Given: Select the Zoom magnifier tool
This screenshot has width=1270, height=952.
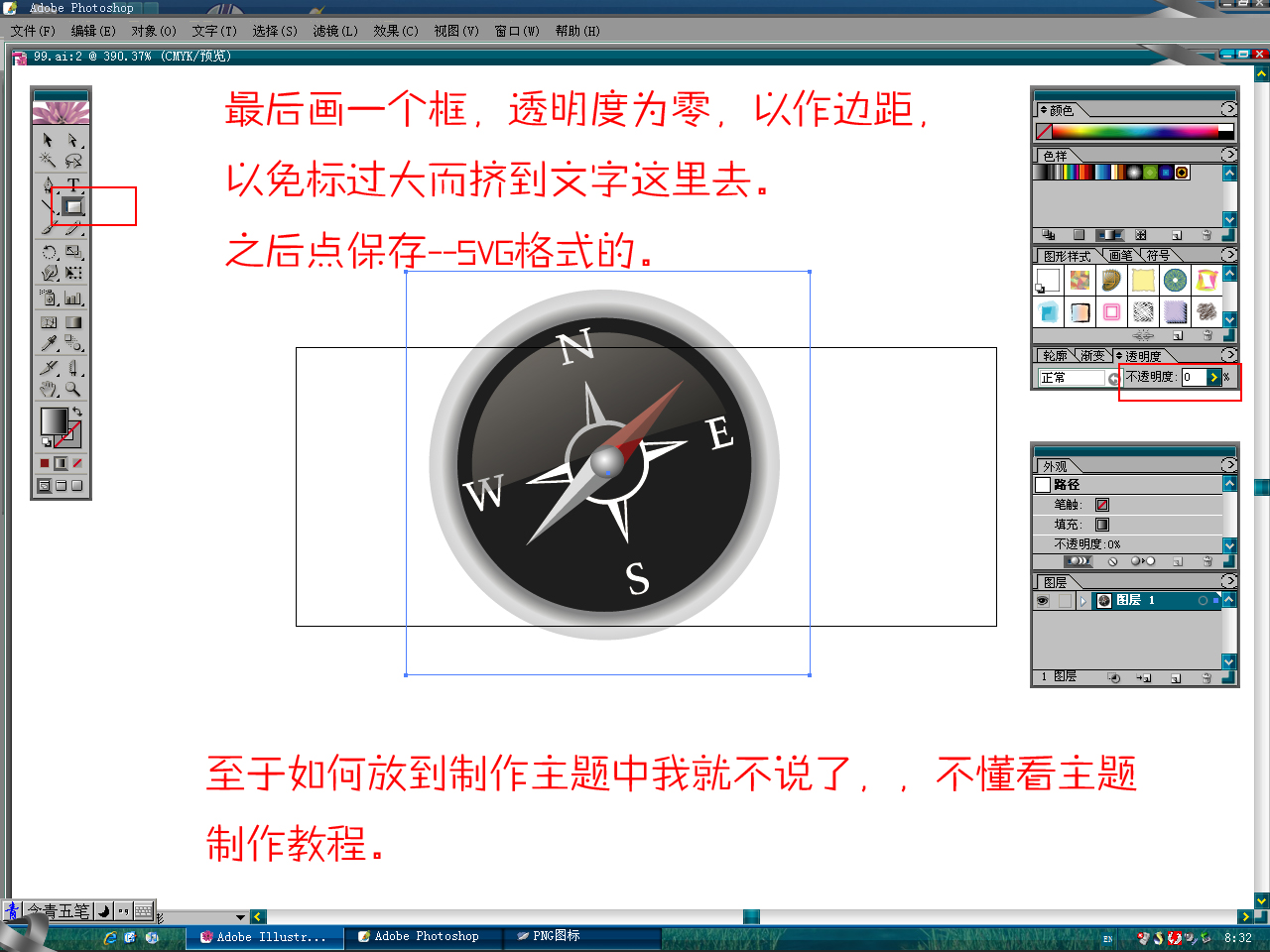Looking at the screenshot, I should point(73,390).
